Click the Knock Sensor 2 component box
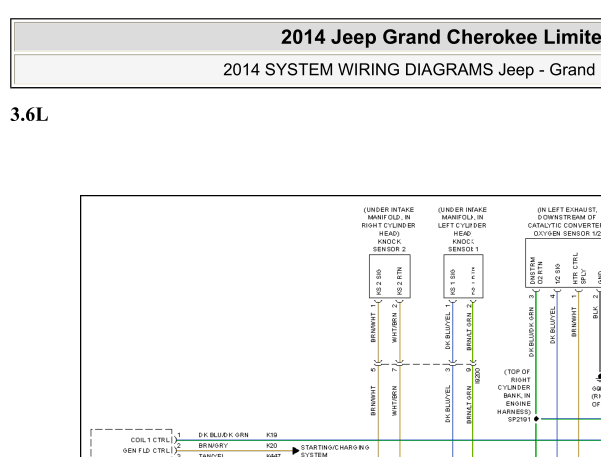This screenshot has width=601, height=457. [x=390, y=276]
